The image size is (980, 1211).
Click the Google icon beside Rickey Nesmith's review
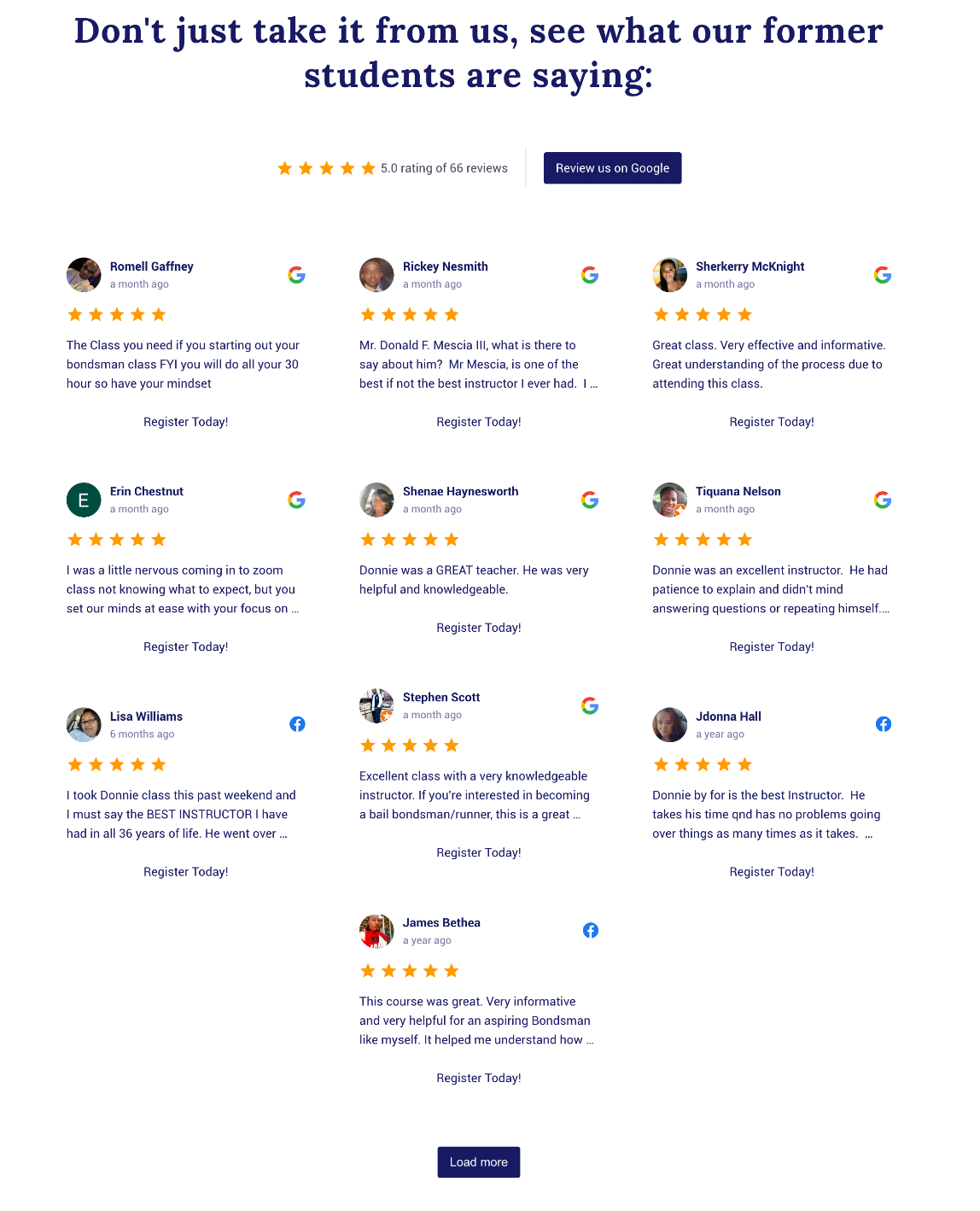(x=590, y=275)
